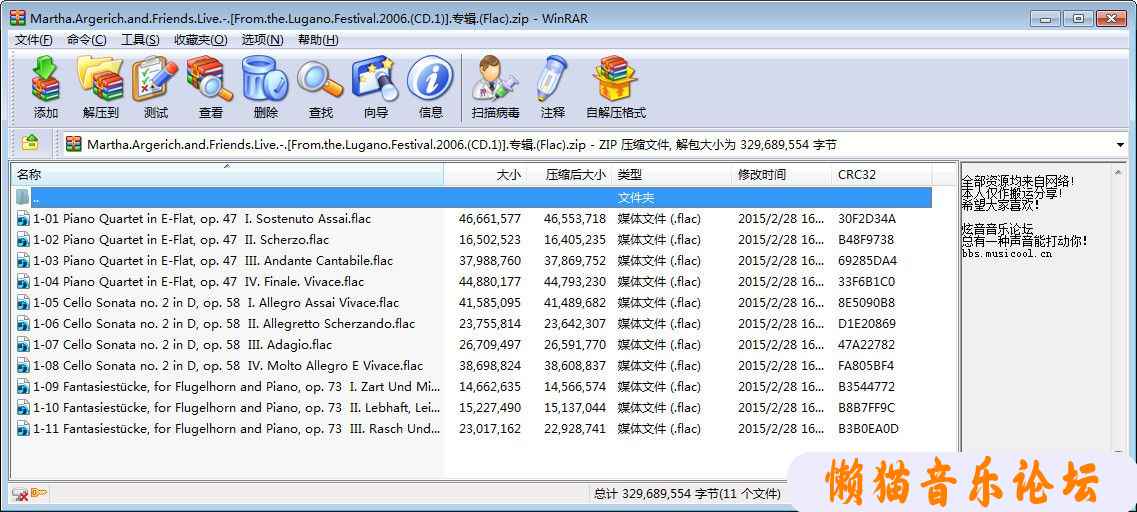Click the 解压到 (Extract to) toolbar icon
Screen dimensions: 1137x512
[100, 79]
